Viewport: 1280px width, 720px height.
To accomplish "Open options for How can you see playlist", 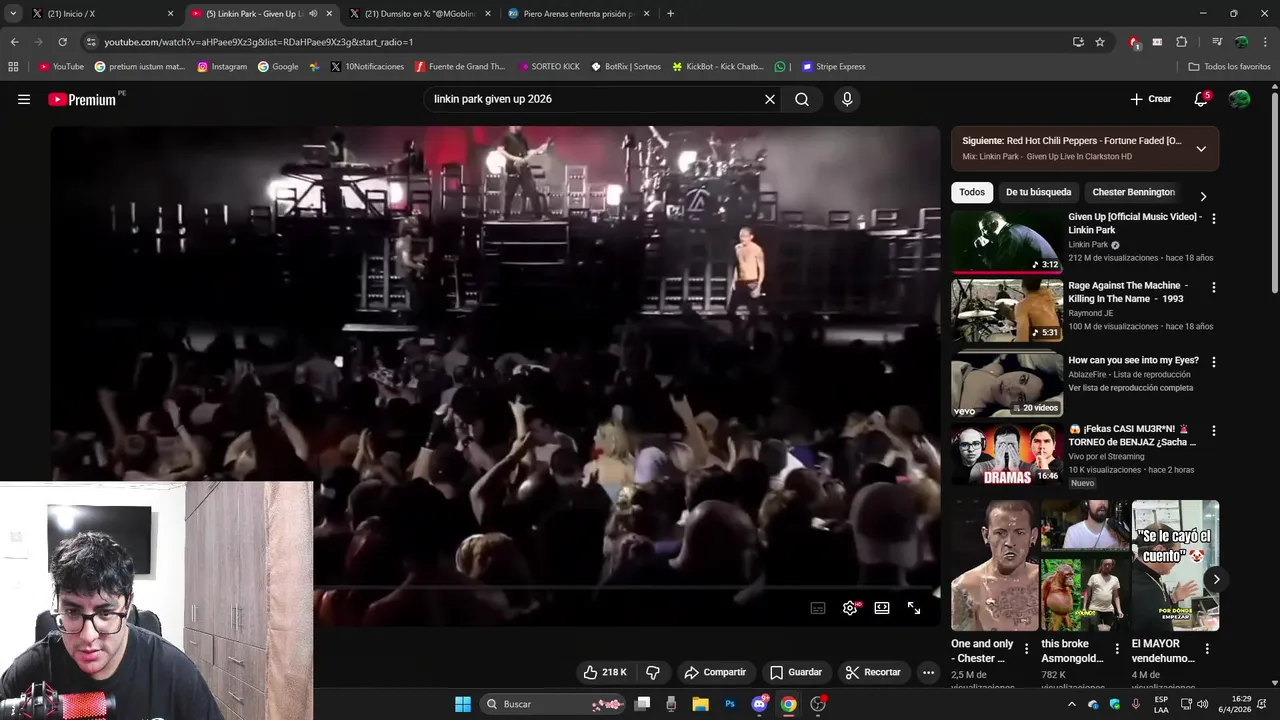I will tap(1214, 362).
